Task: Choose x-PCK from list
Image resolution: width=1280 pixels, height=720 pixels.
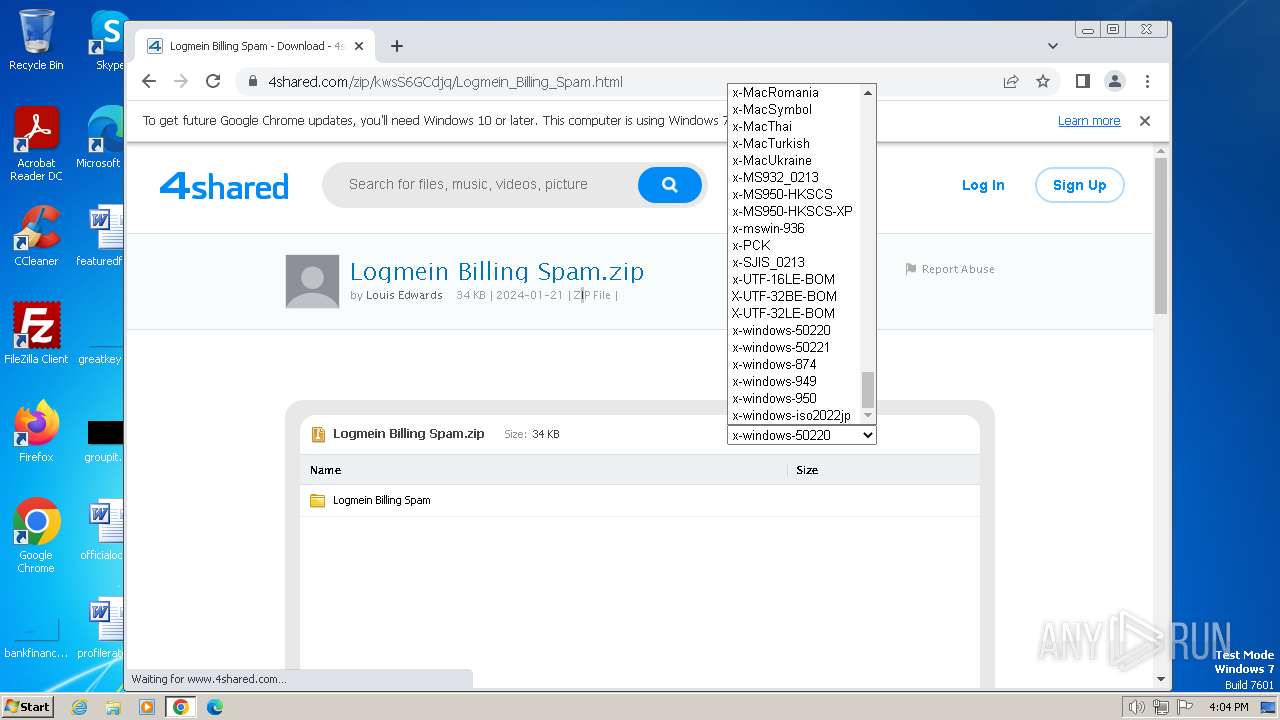Action: (x=794, y=245)
